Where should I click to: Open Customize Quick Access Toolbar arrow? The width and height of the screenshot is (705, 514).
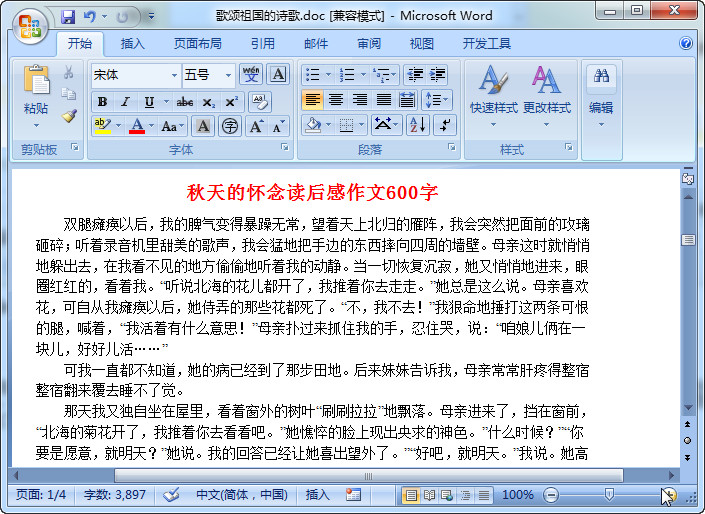[x=152, y=17]
